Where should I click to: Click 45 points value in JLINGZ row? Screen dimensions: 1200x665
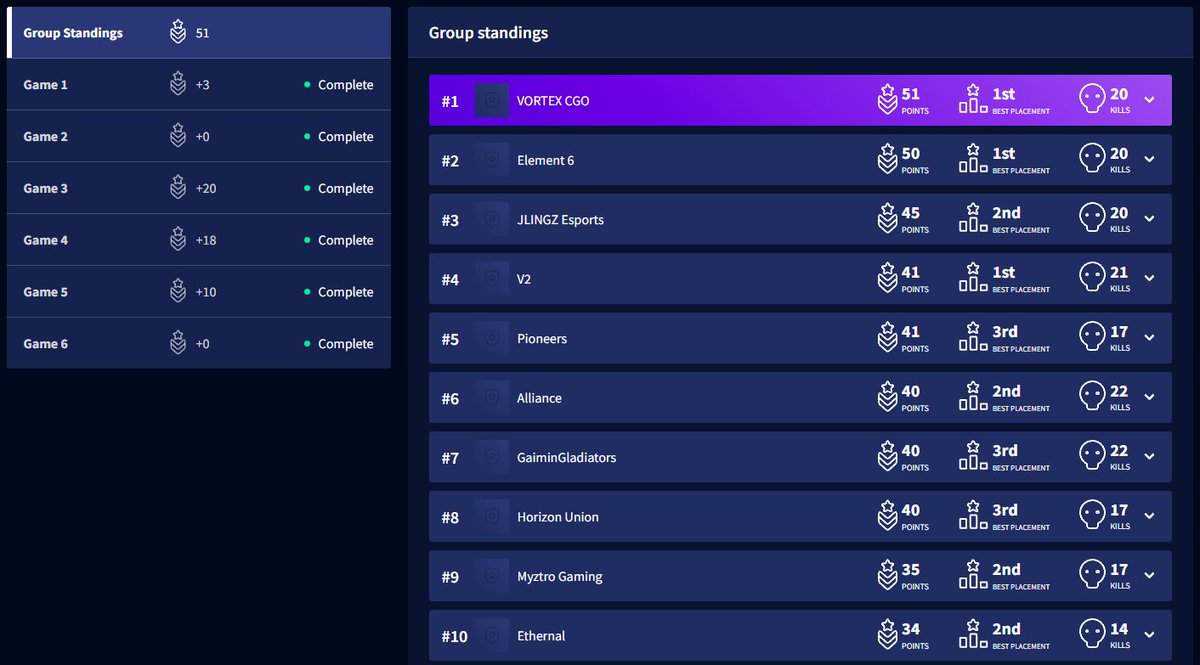coord(911,213)
